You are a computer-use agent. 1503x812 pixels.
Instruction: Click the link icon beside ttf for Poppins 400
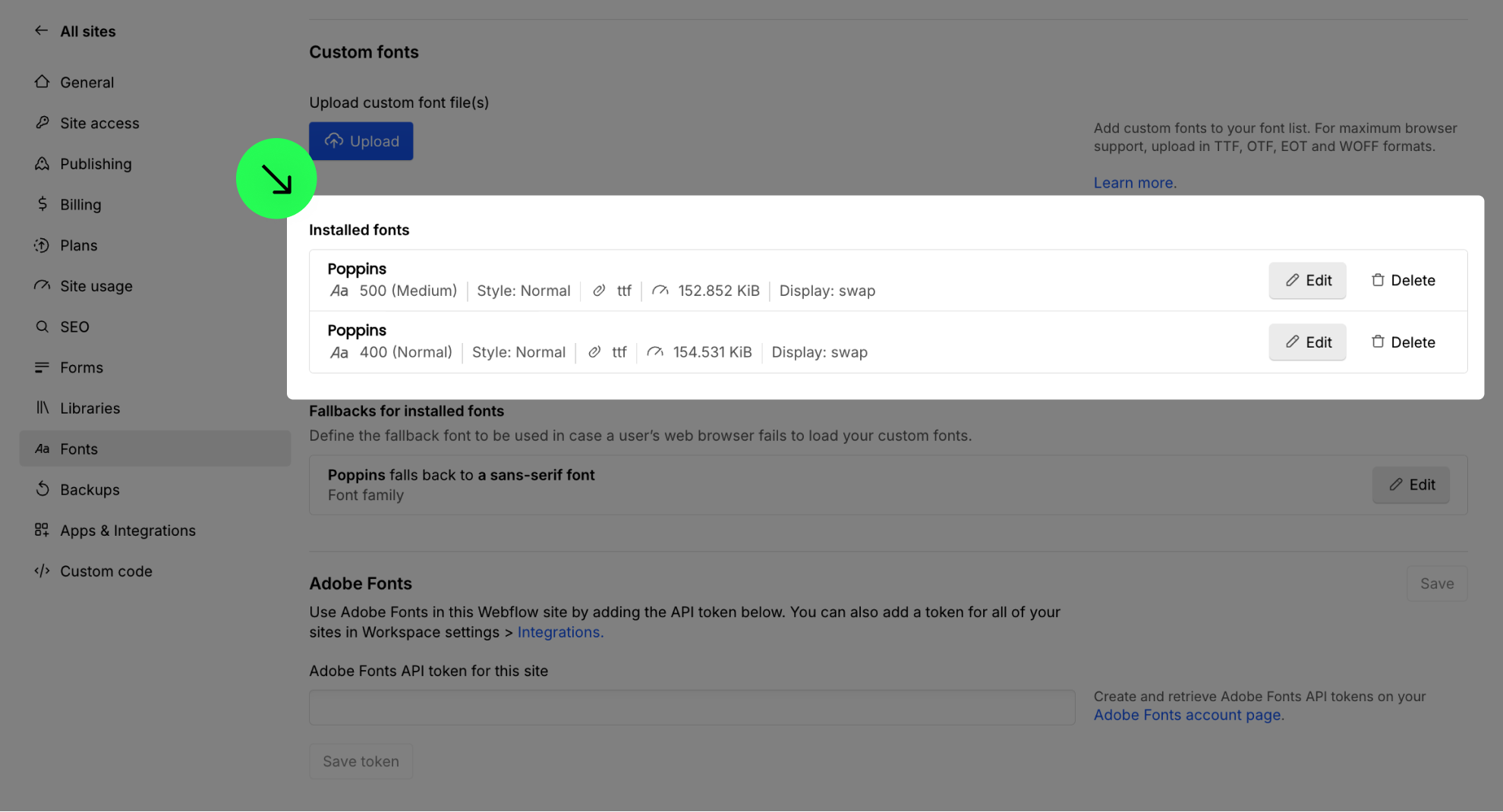[594, 352]
